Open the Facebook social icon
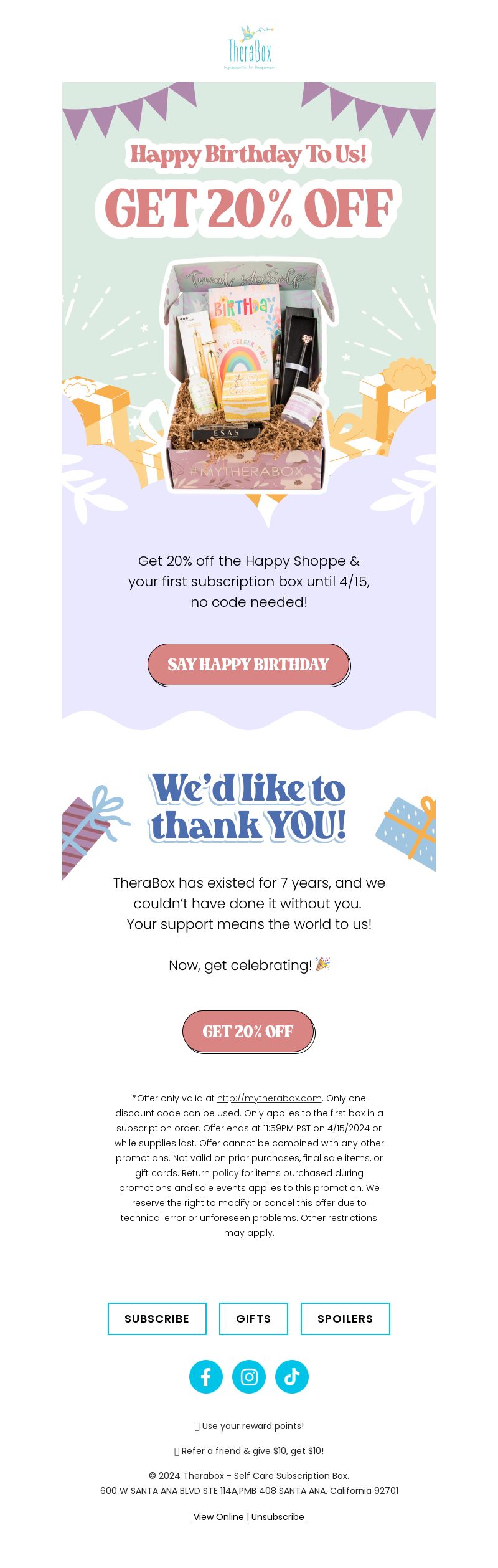This screenshot has width=498, height=1568. pos(206,1376)
